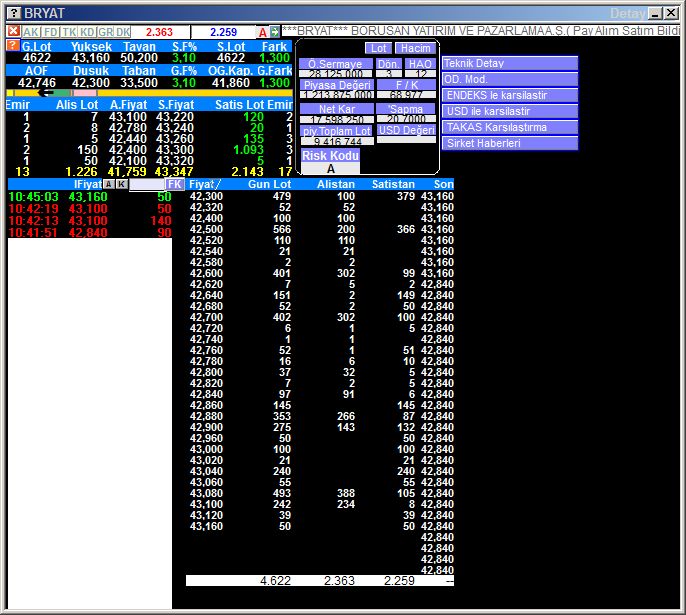This screenshot has width=686, height=615.
Task: Click the Sapma label
Action: (x=406, y=109)
